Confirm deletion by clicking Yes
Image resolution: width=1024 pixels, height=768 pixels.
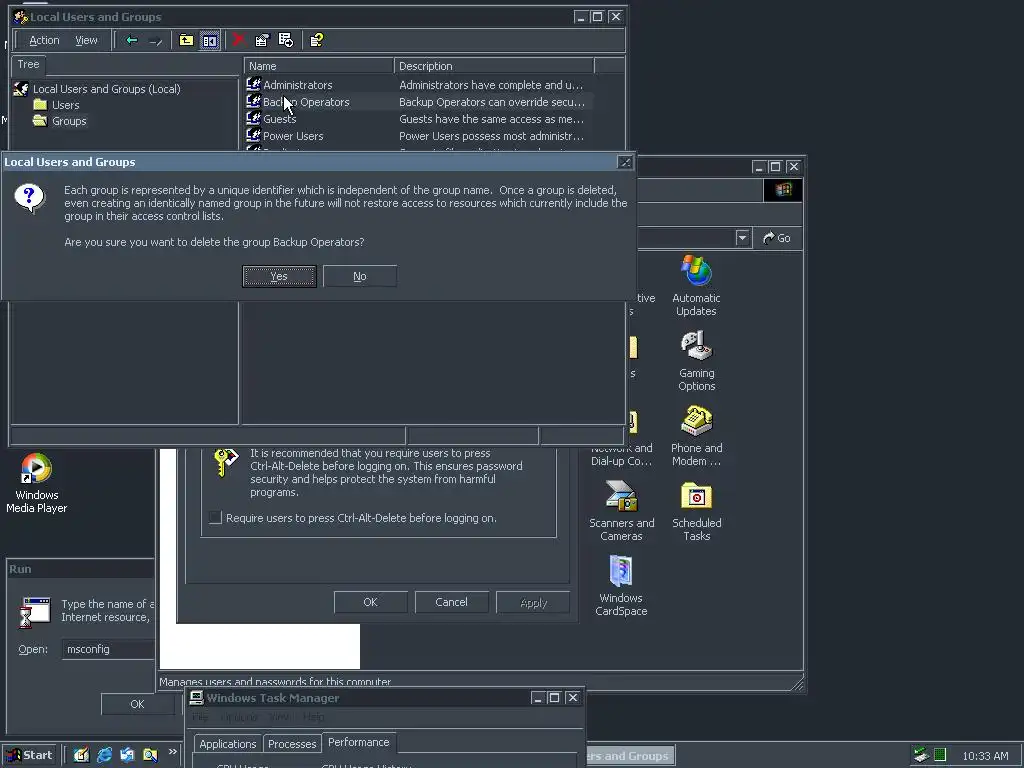[x=279, y=276]
